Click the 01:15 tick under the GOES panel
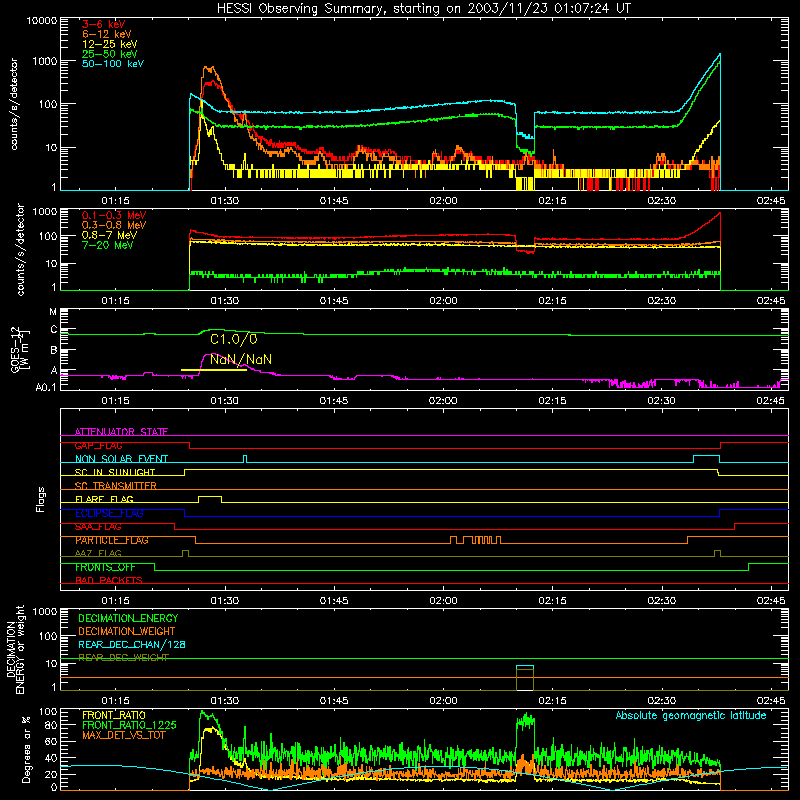Screen dimensions: 800x800 point(115,401)
